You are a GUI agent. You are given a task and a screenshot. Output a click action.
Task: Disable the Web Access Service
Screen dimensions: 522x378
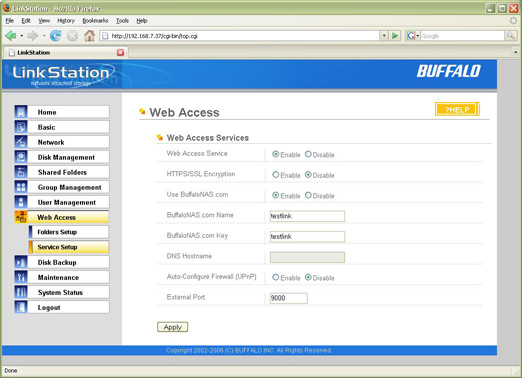tap(308, 154)
